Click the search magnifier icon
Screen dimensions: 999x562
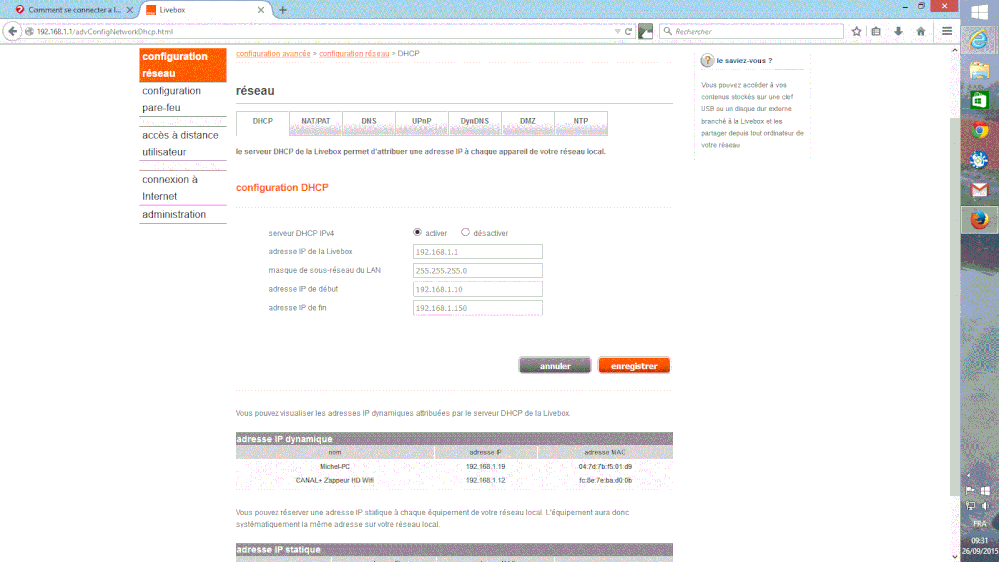[668, 31]
